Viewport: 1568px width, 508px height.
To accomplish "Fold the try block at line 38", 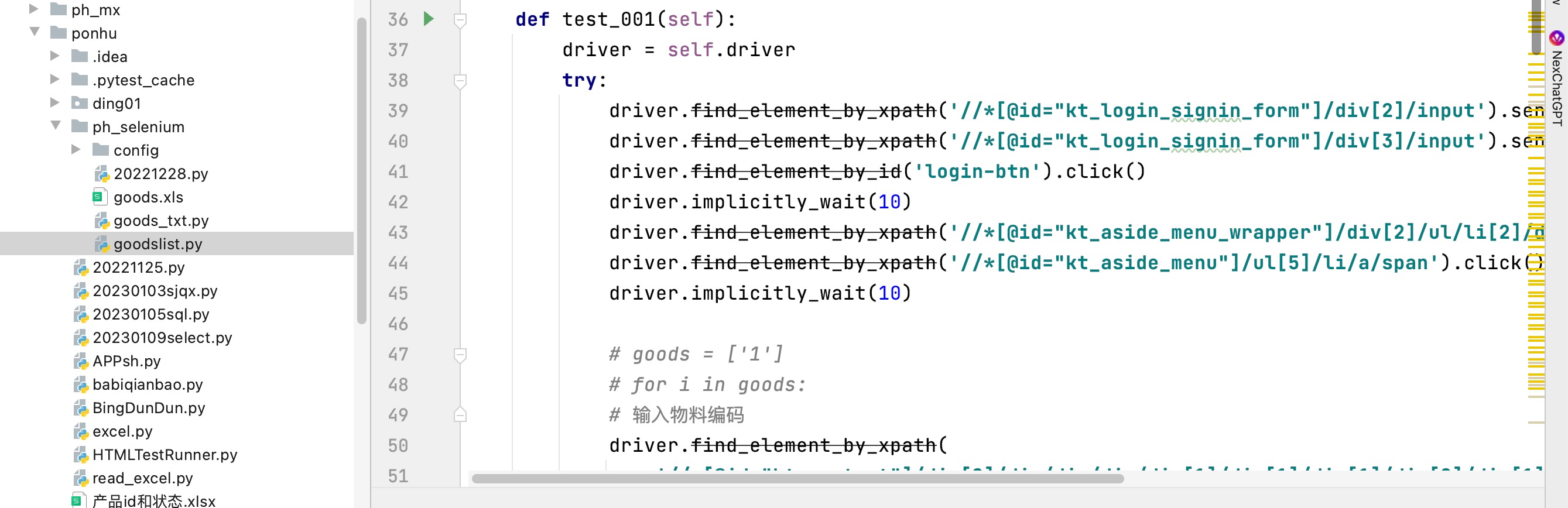I will [460, 81].
